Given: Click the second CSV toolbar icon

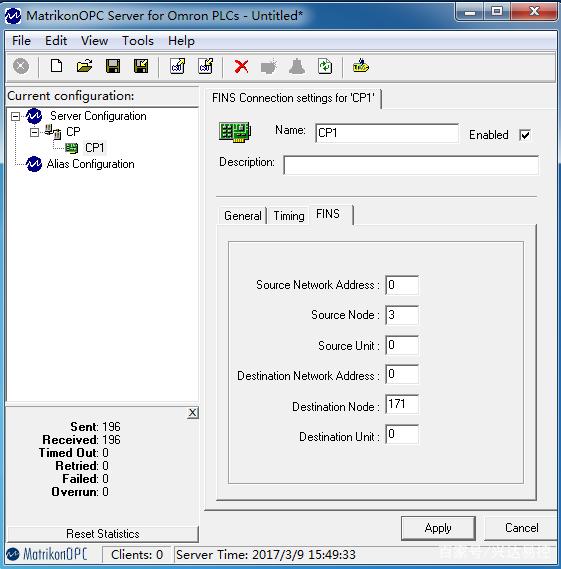Looking at the screenshot, I should click(x=205, y=66).
